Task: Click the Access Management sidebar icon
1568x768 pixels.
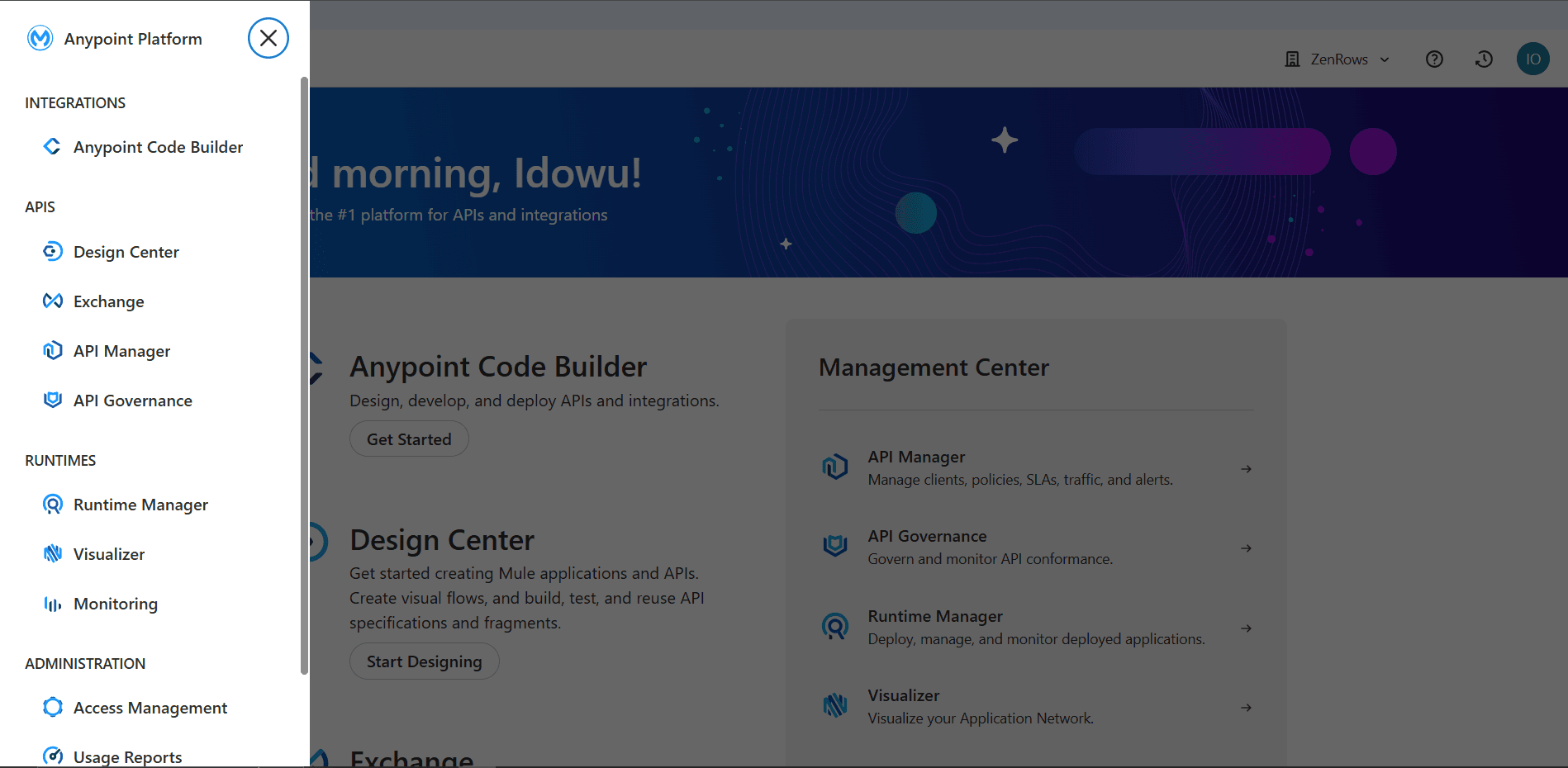Action: 52,707
